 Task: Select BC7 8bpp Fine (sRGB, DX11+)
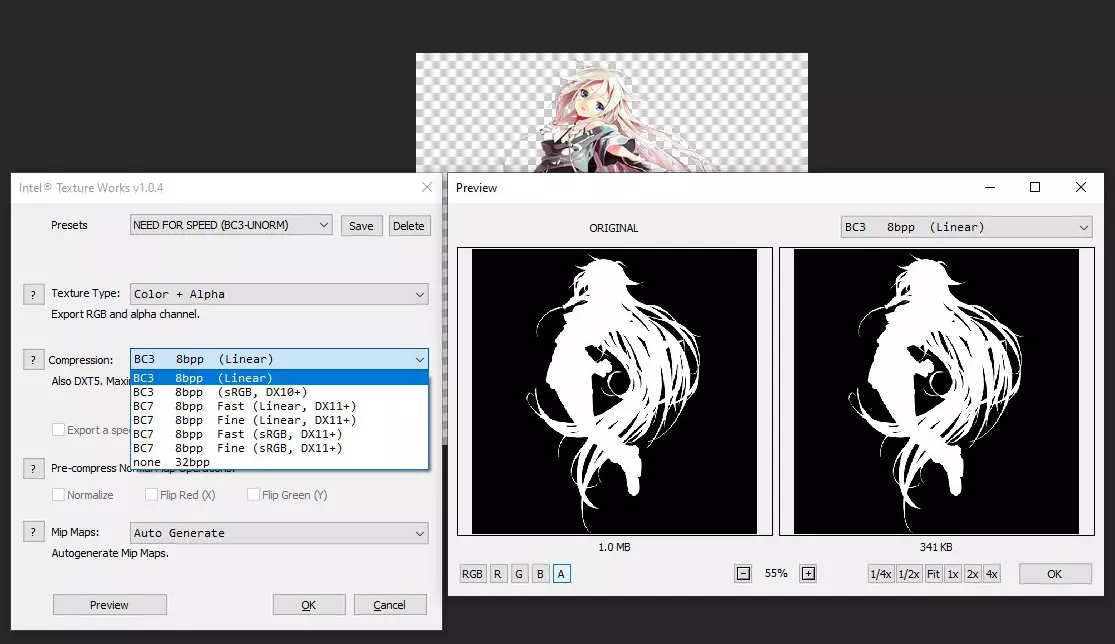tap(279, 448)
